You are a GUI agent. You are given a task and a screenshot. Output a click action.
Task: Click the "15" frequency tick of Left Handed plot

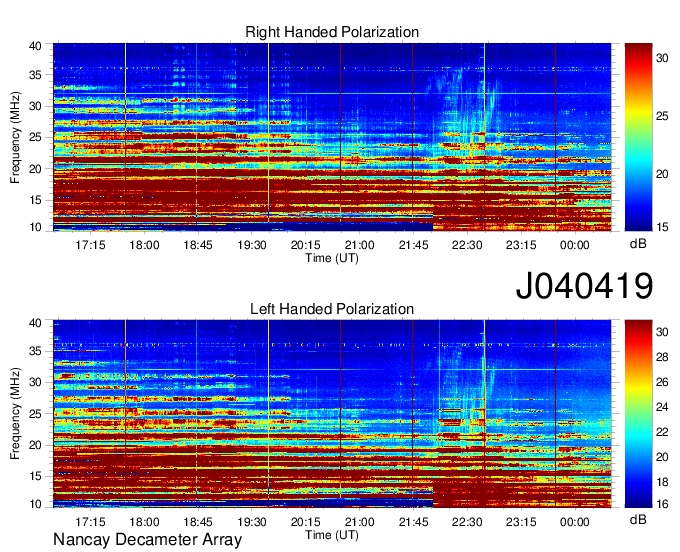35,477
